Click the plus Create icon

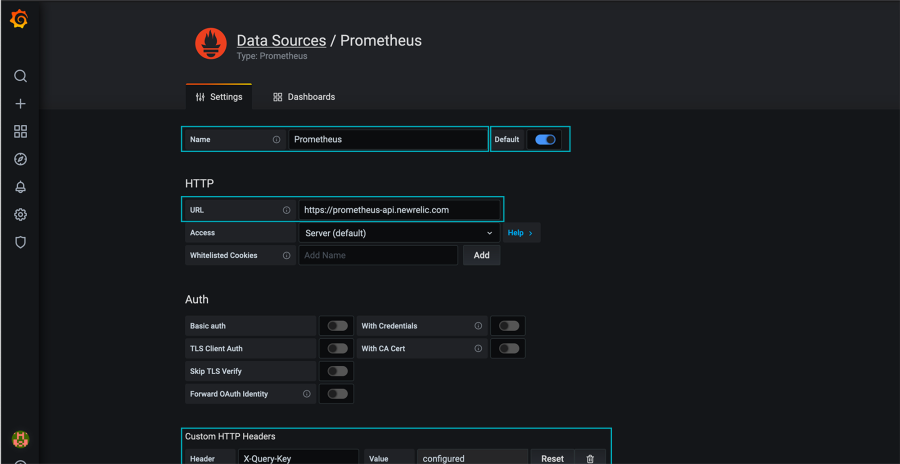click(x=20, y=104)
